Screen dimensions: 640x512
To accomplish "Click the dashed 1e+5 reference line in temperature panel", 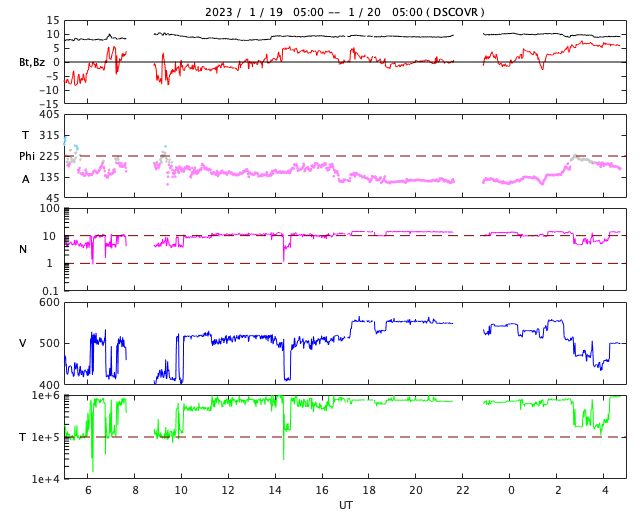I will [x=345, y=437].
